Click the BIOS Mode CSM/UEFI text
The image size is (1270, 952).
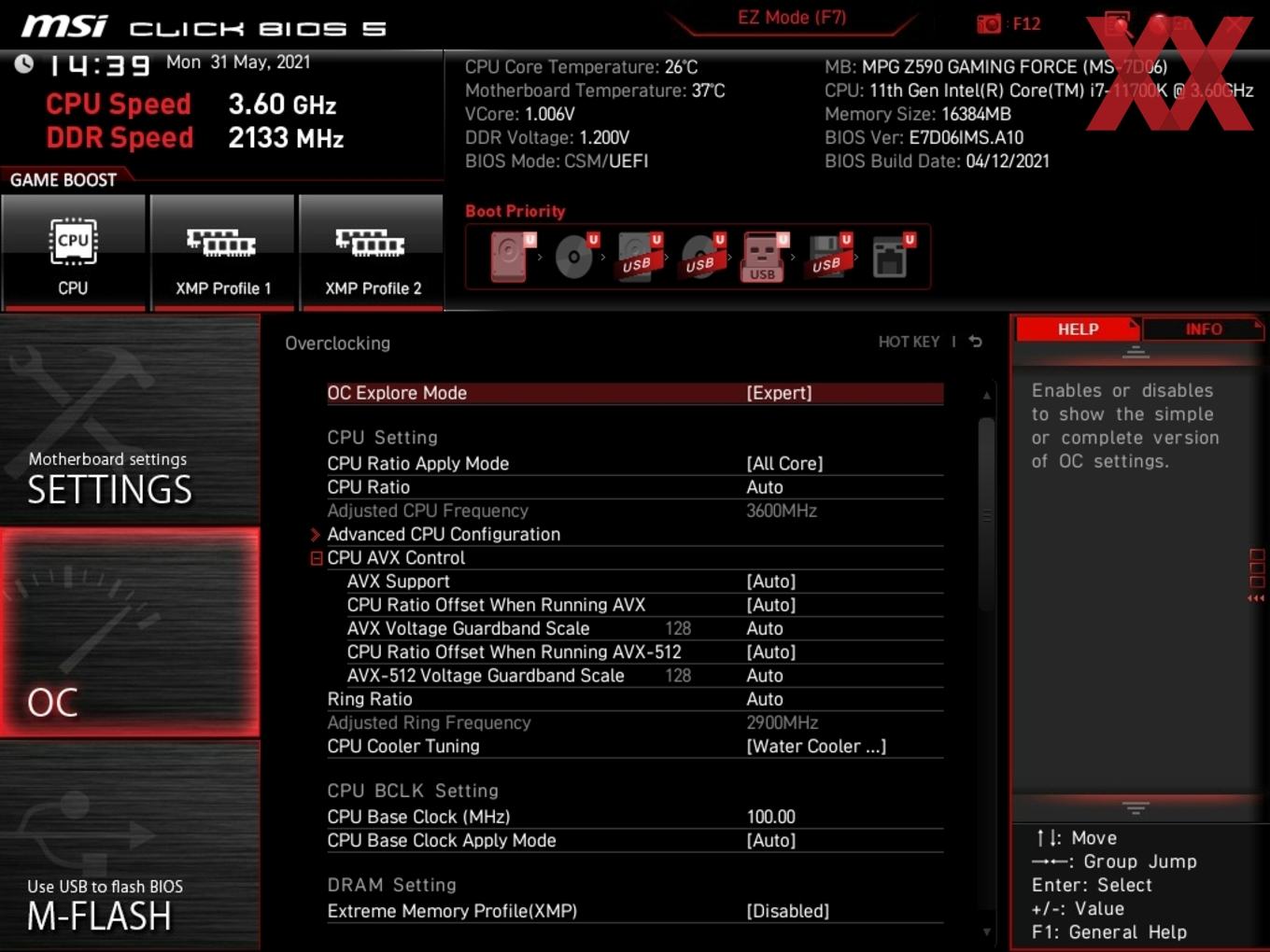[557, 161]
